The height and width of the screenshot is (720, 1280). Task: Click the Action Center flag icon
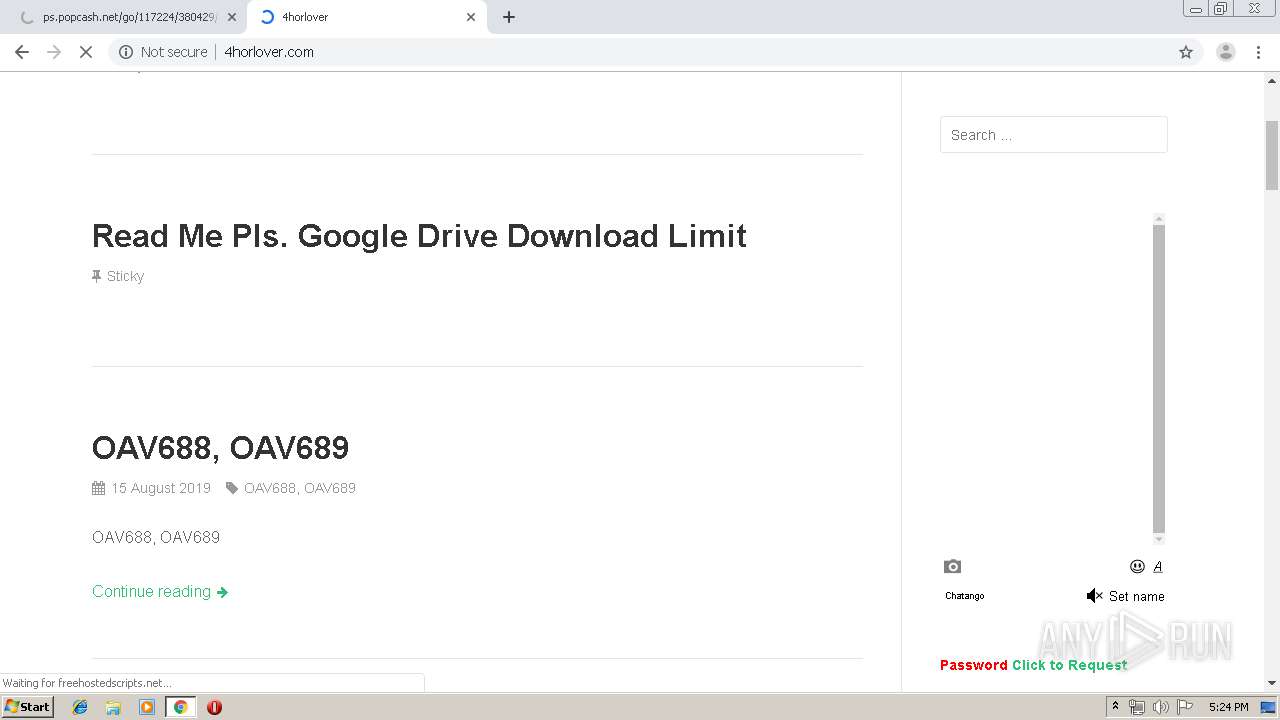click(x=1185, y=707)
